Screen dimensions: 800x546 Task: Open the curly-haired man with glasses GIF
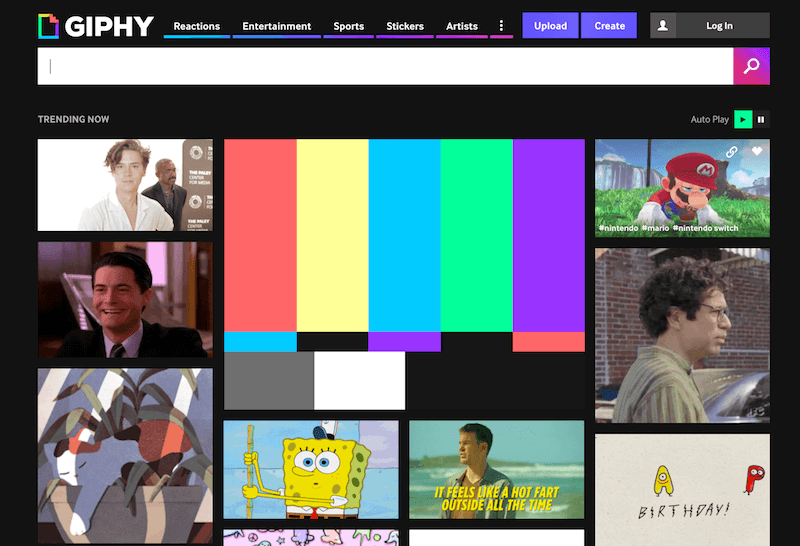(682, 335)
